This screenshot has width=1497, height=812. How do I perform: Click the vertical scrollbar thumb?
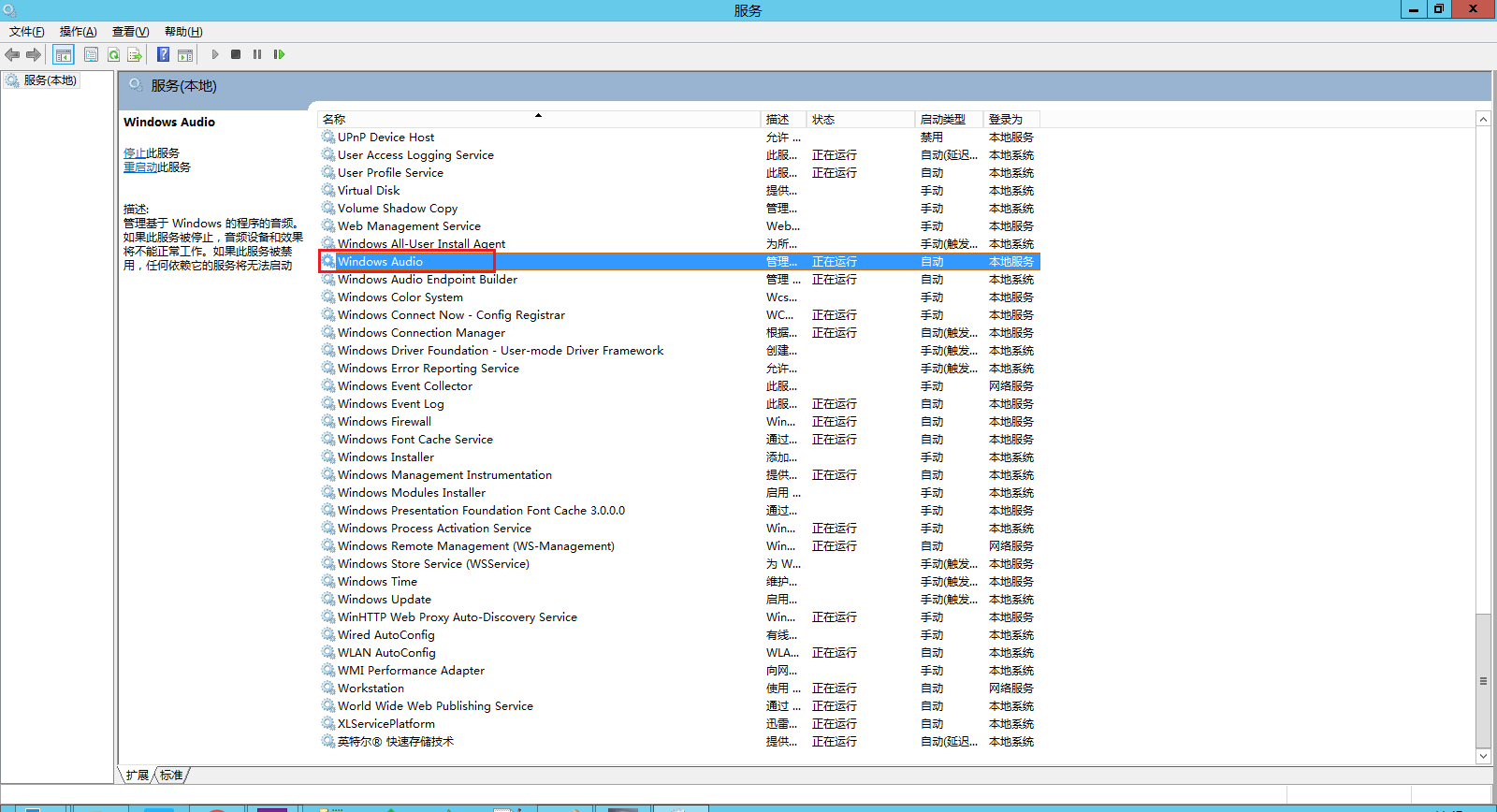tap(1483, 680)
